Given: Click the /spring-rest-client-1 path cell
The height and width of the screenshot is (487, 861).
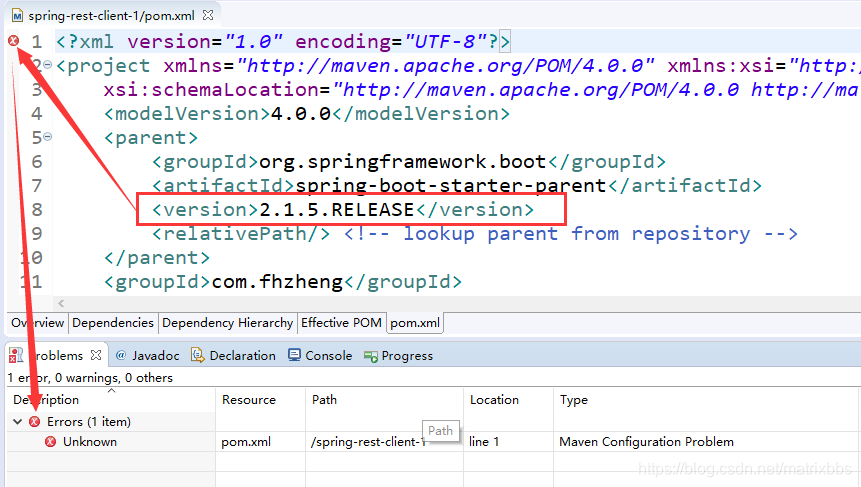Looking at the screenshot, I should (x=368, y=442).
